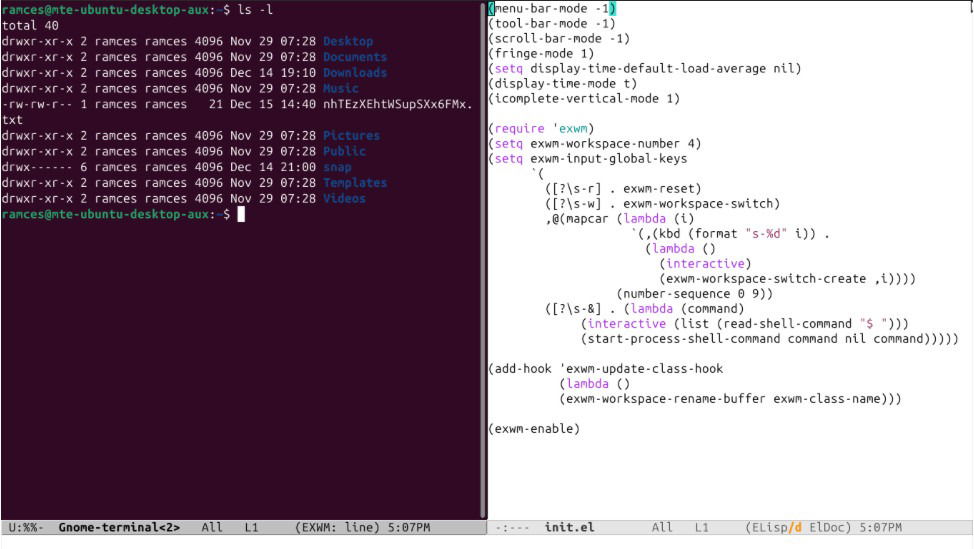This screenshot has height=549, width=974.
Task: Click the Public directory name in terminal
Action: [x=344, y=151]
